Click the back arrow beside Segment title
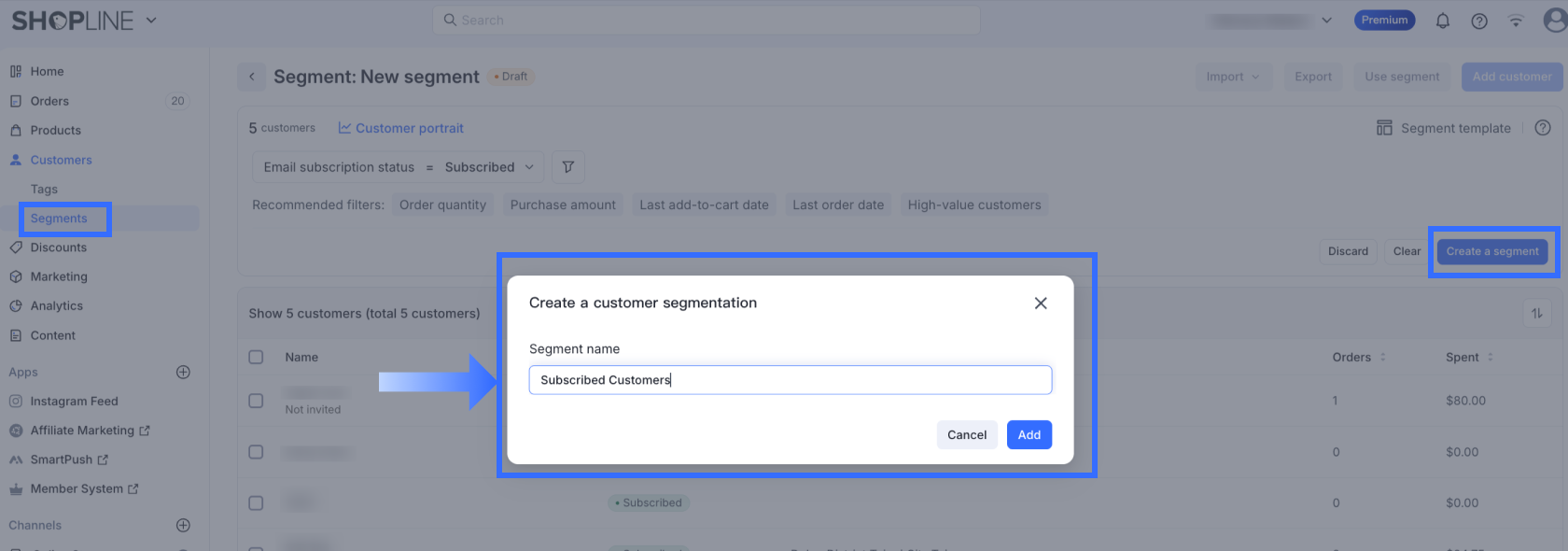 pyautogui.click(x=251, y=77)
